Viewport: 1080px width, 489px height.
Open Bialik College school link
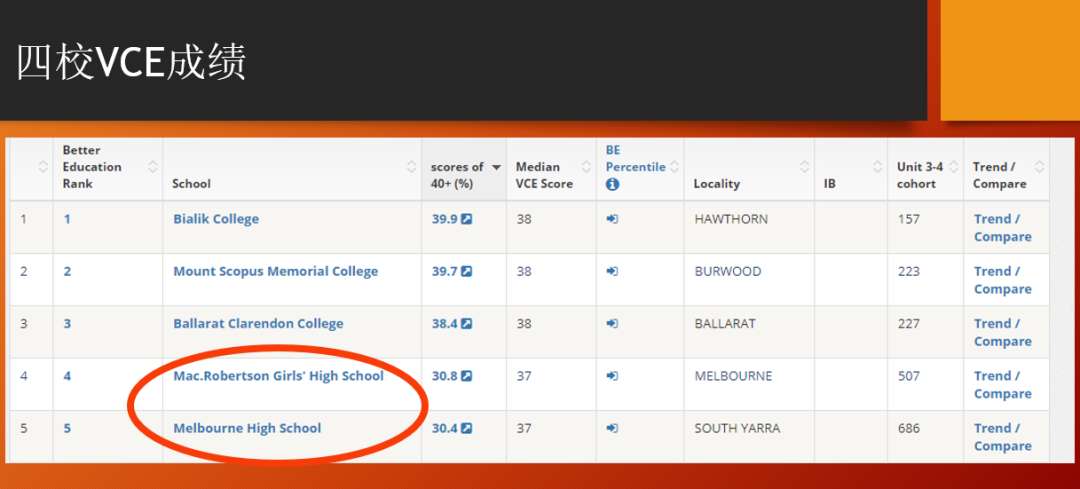pyautogui.click(x=216, y=219)
